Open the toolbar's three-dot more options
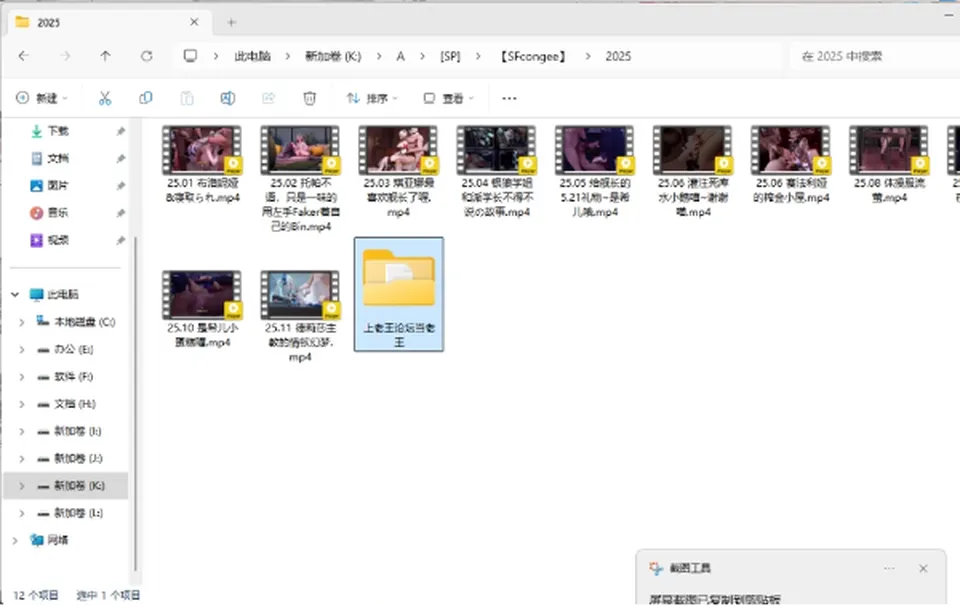The image size is (960, 606). coord(509,98)
